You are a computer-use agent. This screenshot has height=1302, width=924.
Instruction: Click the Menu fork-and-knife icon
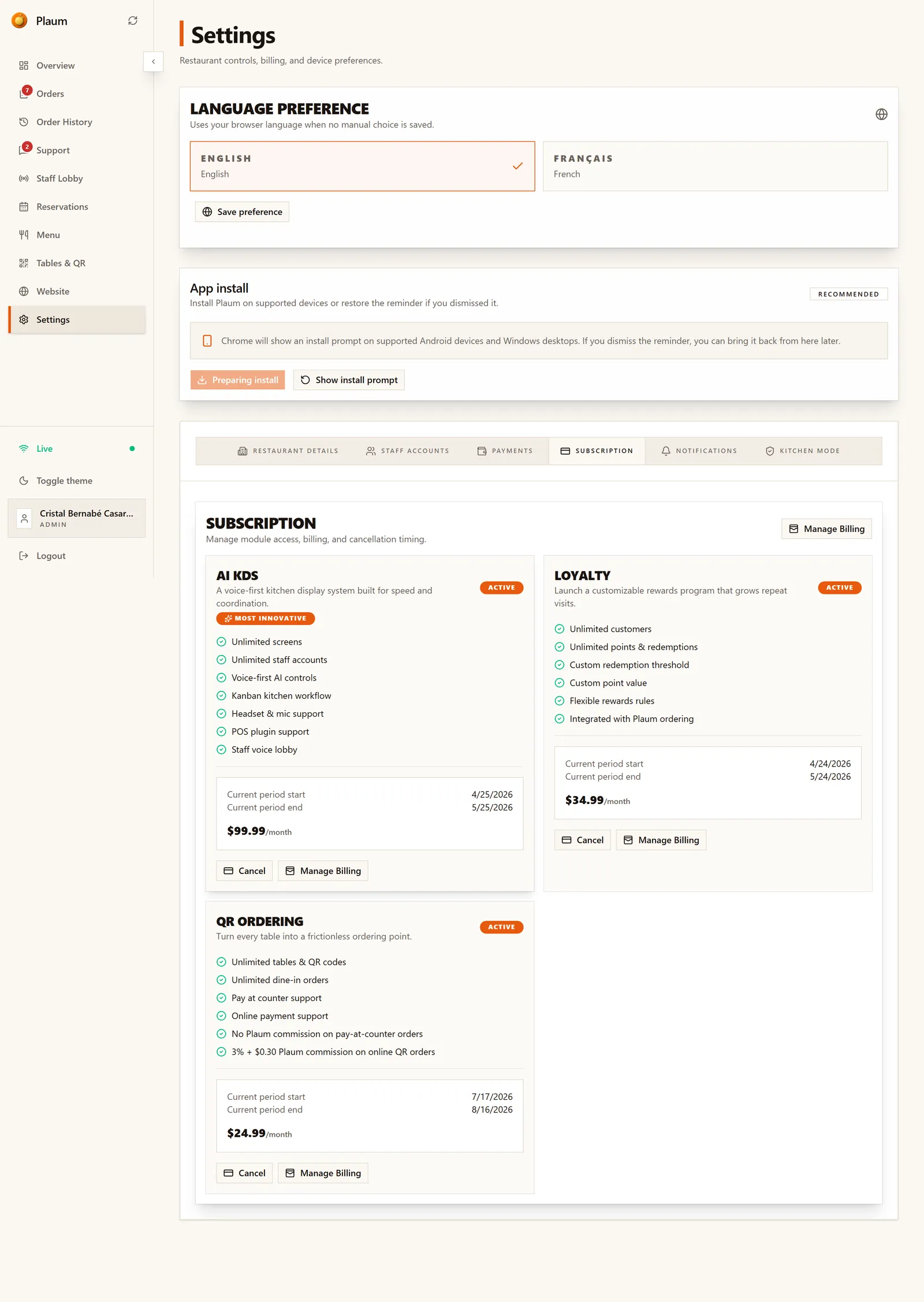(x=24, y=235)
